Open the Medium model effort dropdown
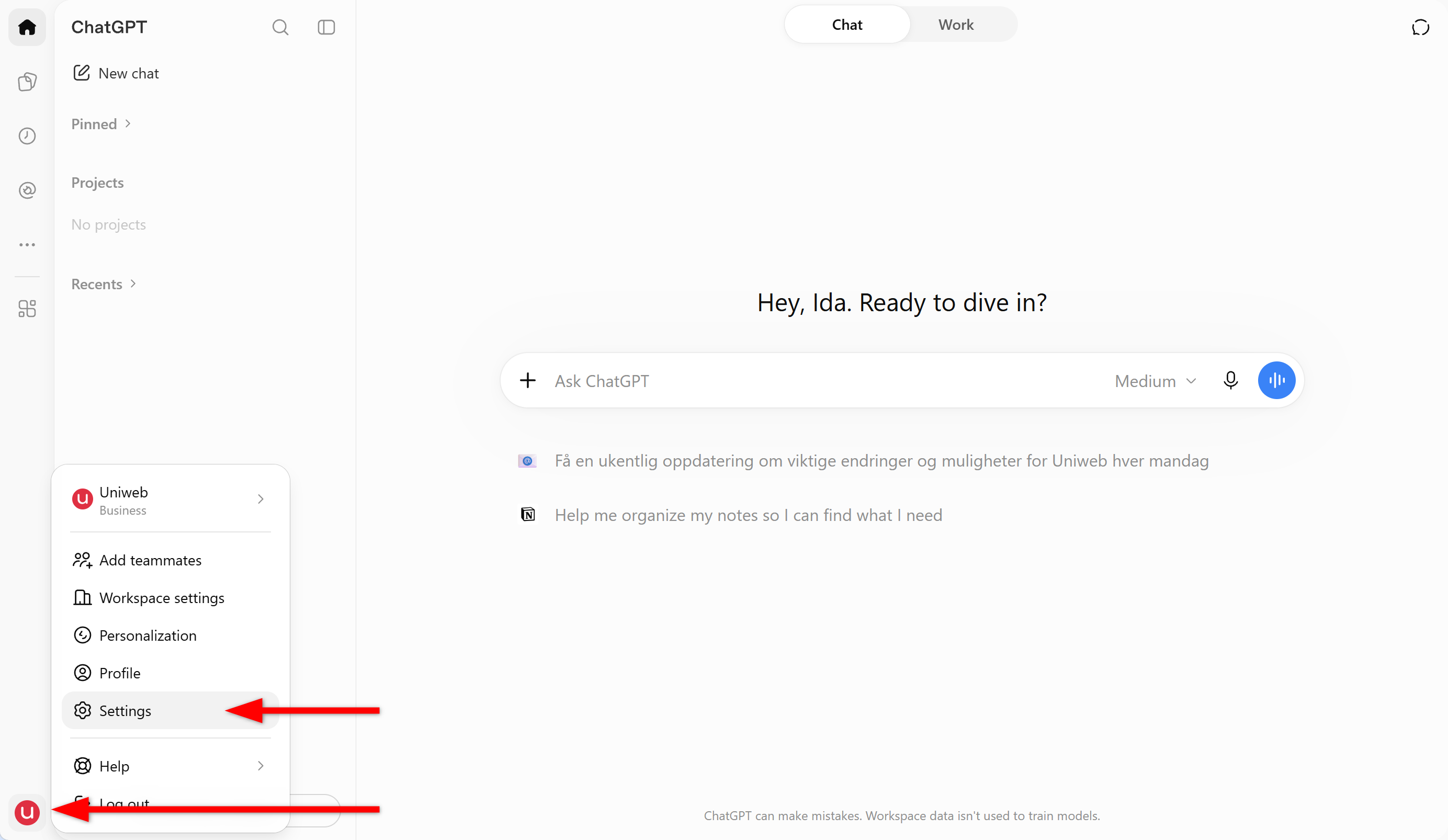This screenshot has width=1448, height=840. (x=1155, y=381)
